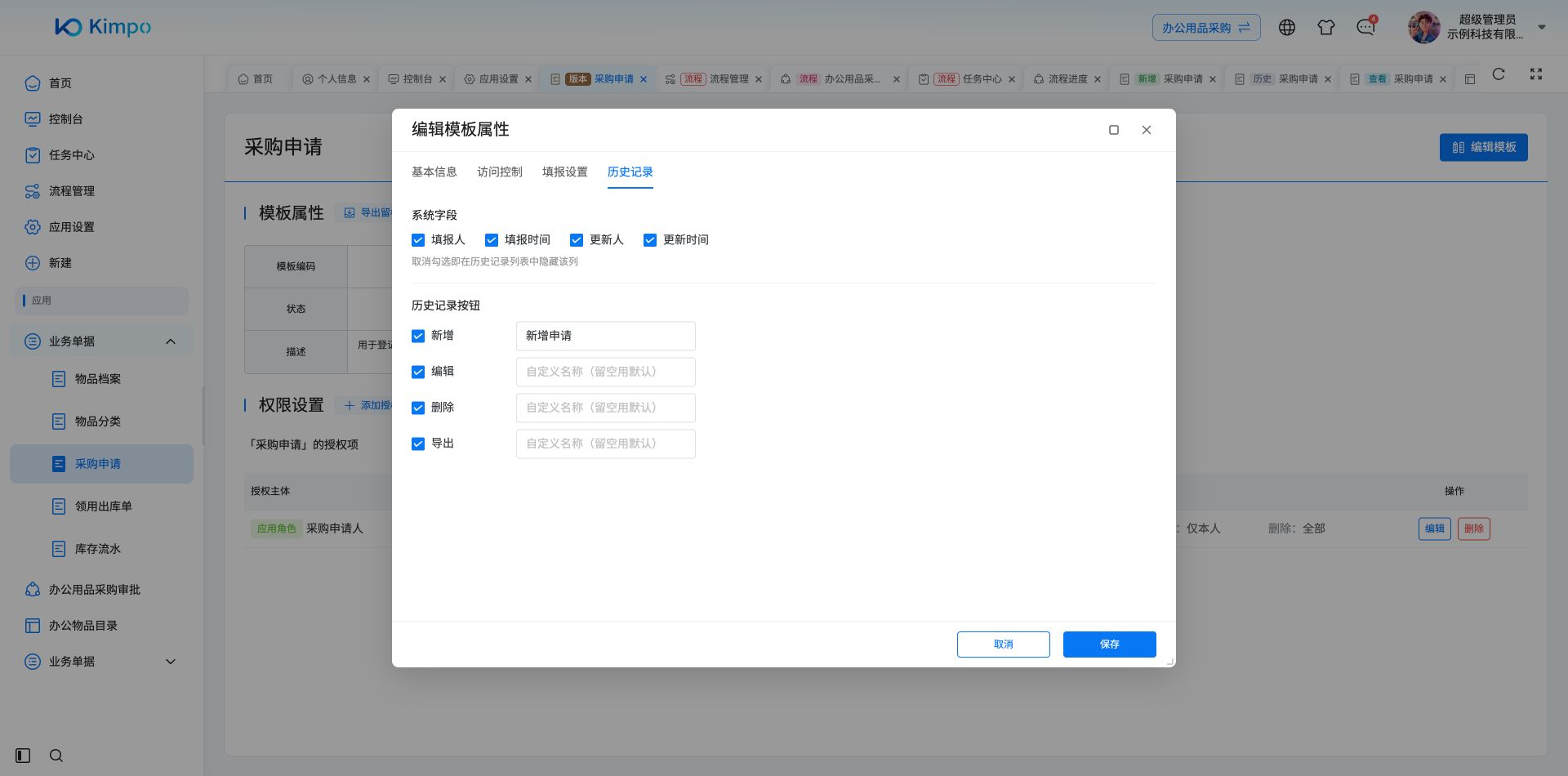Screen dimensions: 1568x776
Task: Uncheck the 填报人 system field
Action: (x=418, y=240)
